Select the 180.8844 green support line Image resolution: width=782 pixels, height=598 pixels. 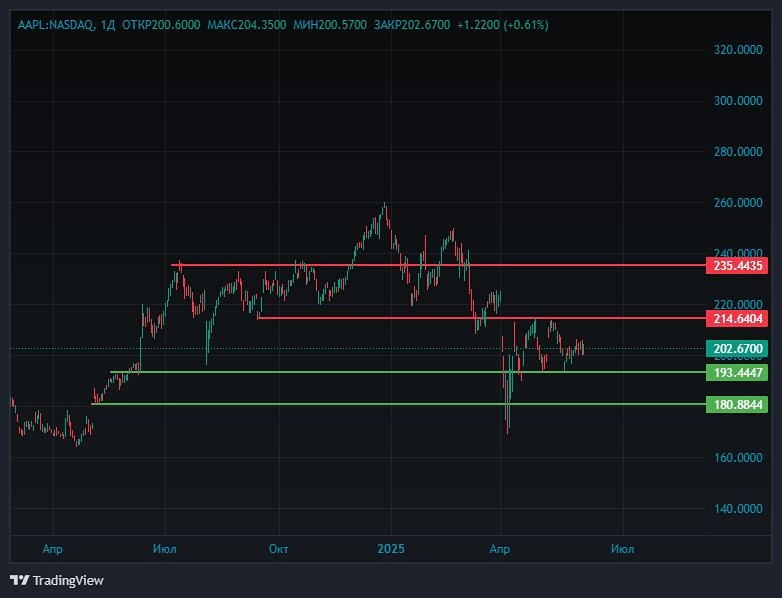point(399,404)
